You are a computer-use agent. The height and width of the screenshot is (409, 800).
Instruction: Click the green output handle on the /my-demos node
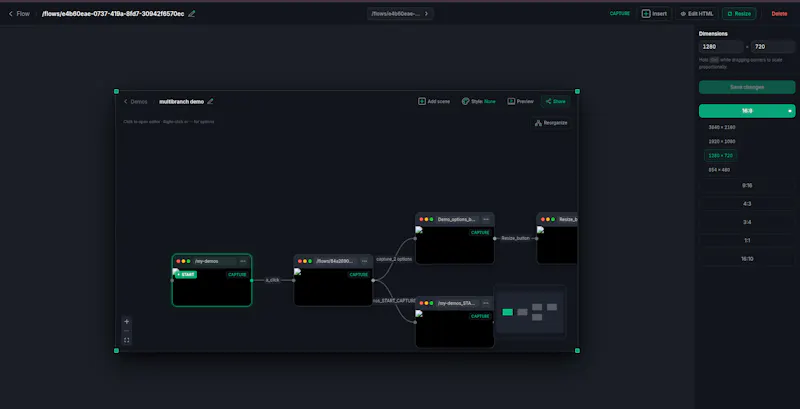[x=252, y=280]
